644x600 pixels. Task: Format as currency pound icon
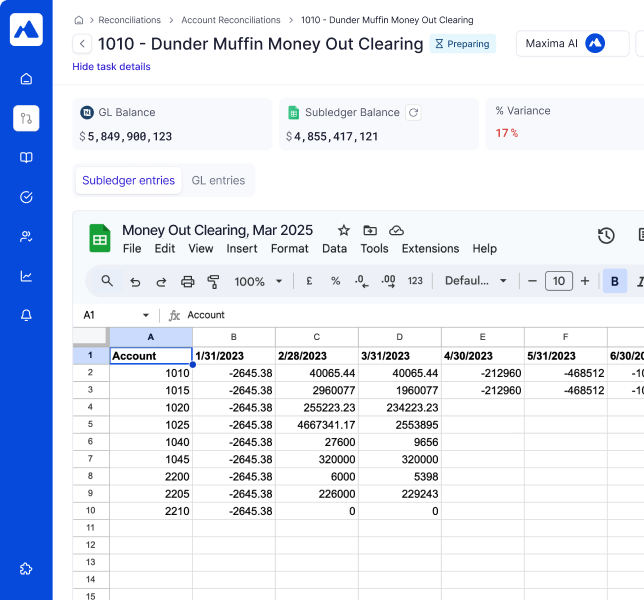pos(310,281)
